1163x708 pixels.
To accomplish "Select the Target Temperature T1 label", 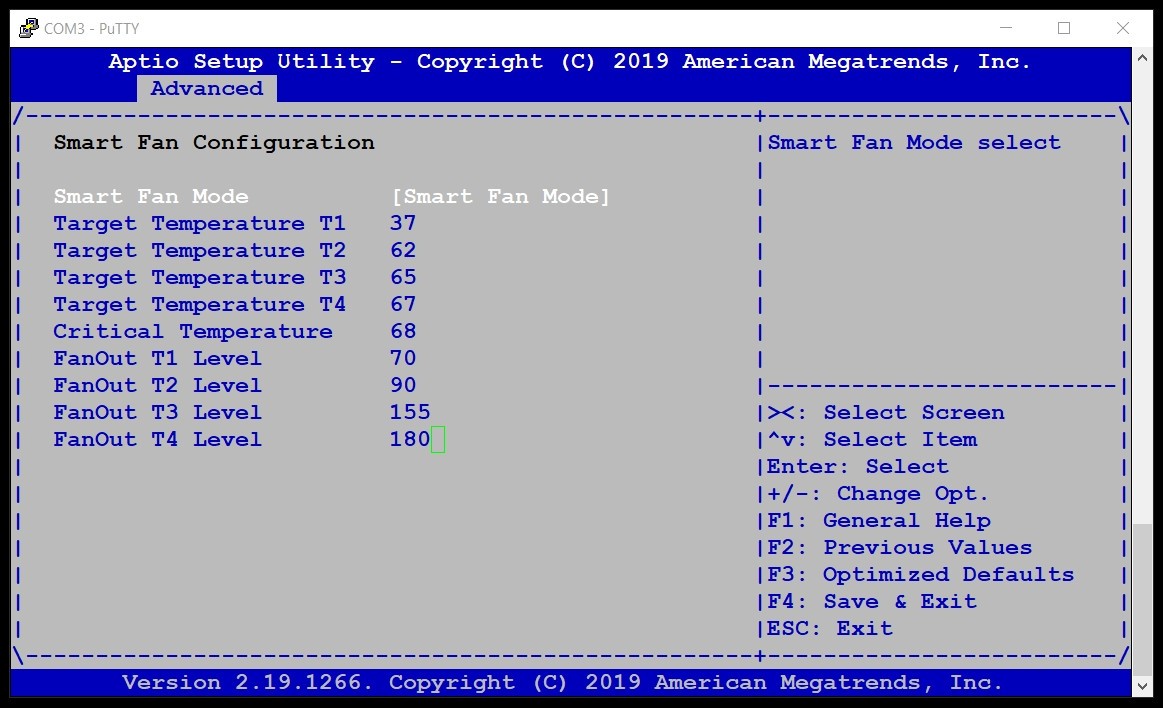I will pos(200,223).
